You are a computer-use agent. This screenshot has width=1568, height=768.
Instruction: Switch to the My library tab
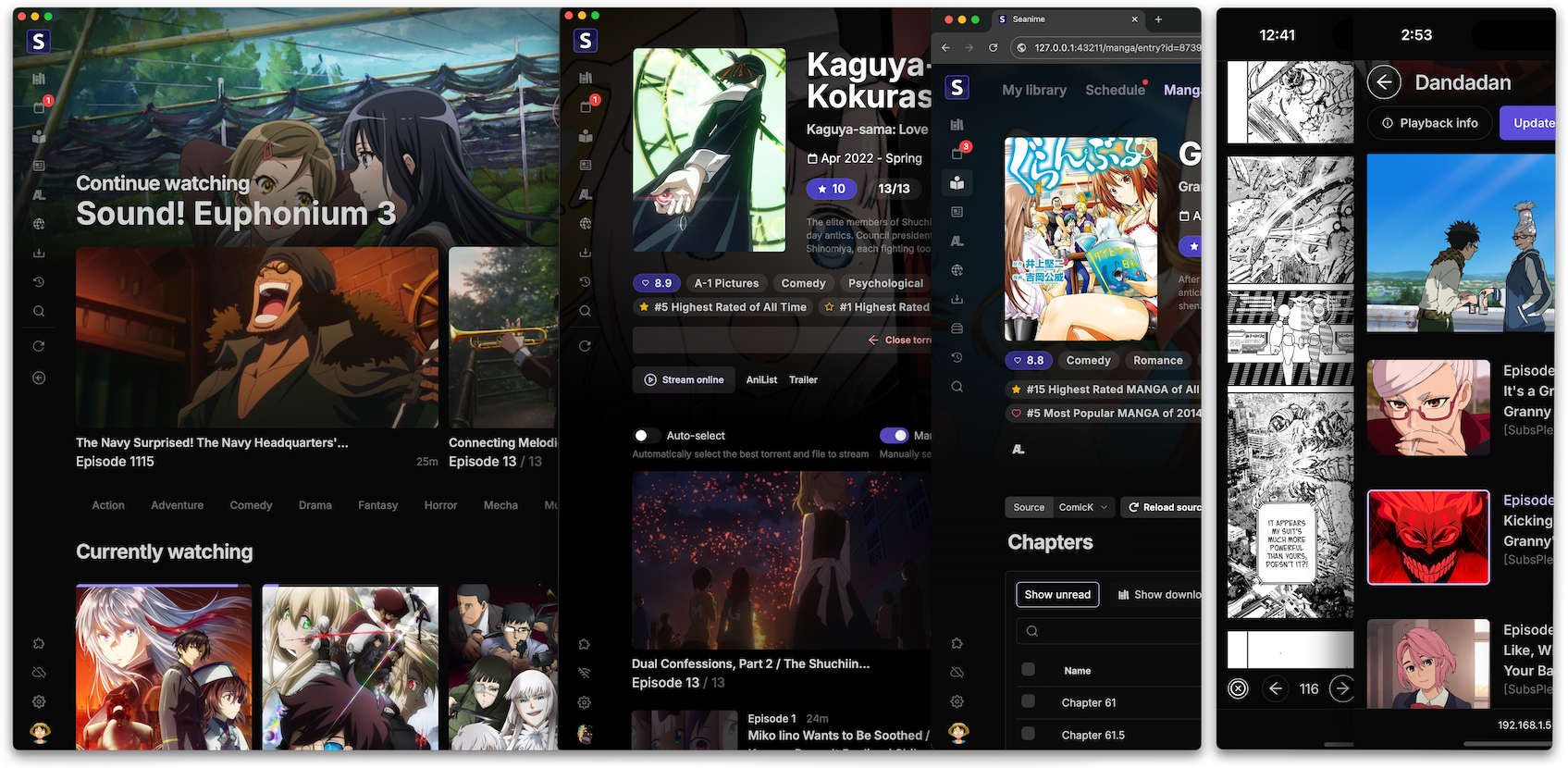tap(1034, 90)
